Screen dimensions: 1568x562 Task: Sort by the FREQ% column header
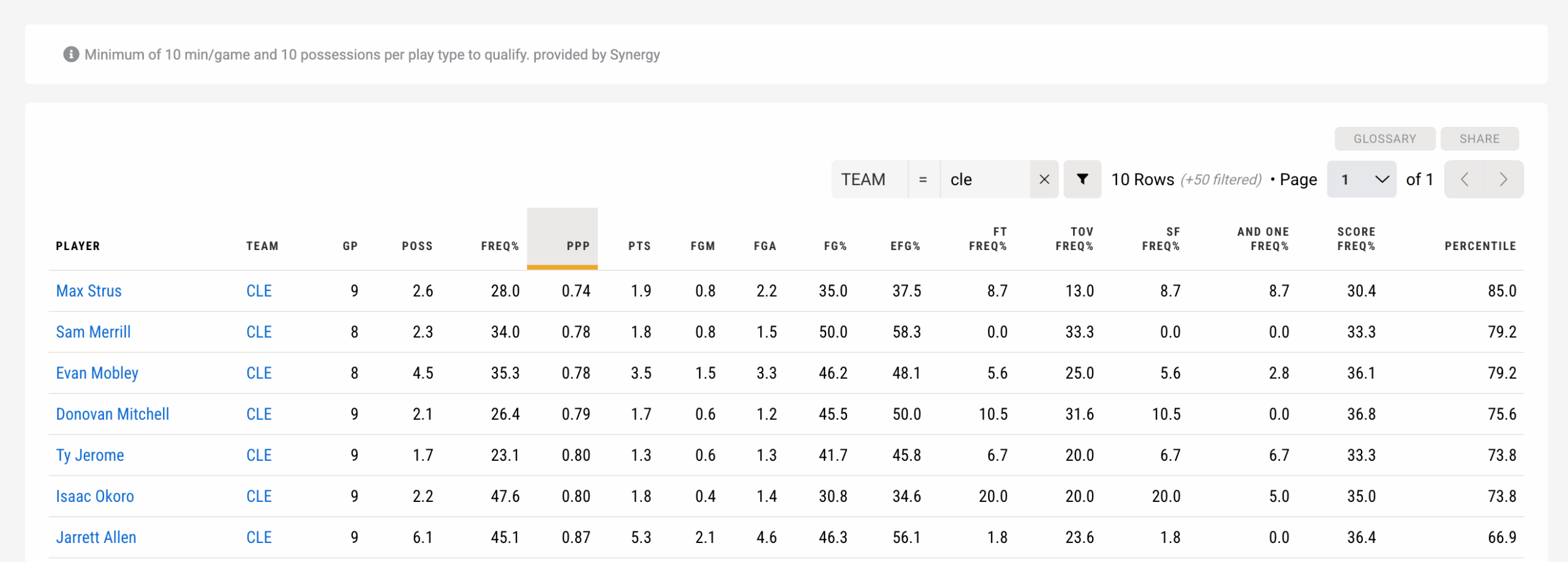(x=499, y=246)
